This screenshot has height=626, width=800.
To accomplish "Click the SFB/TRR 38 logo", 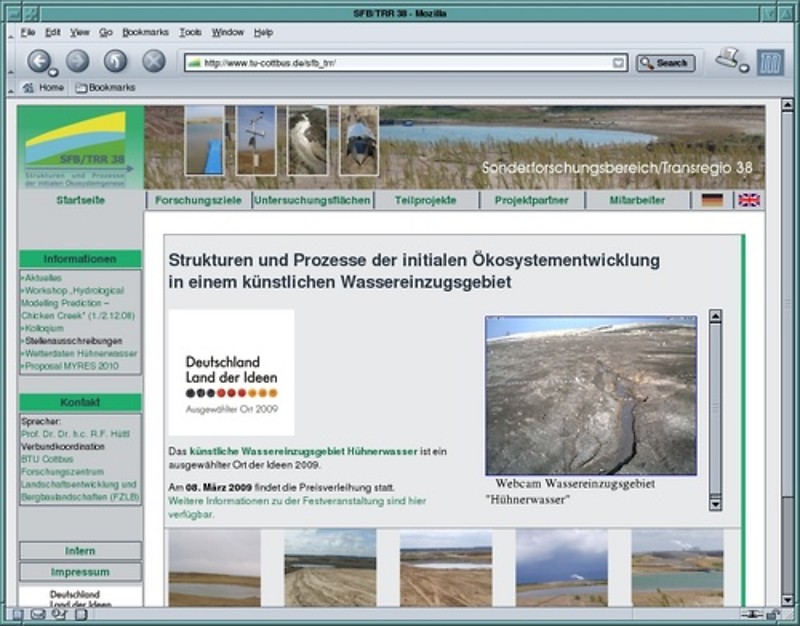I will [80, 147].
